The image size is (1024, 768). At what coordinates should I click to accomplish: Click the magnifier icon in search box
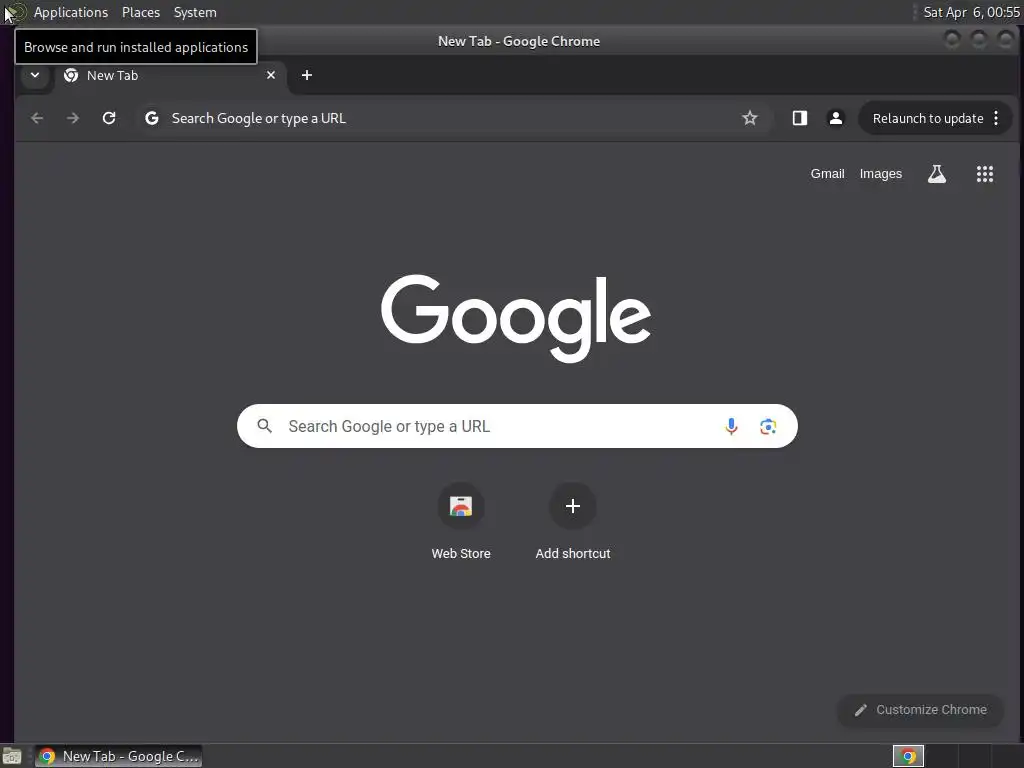click(x=264, y=426)
